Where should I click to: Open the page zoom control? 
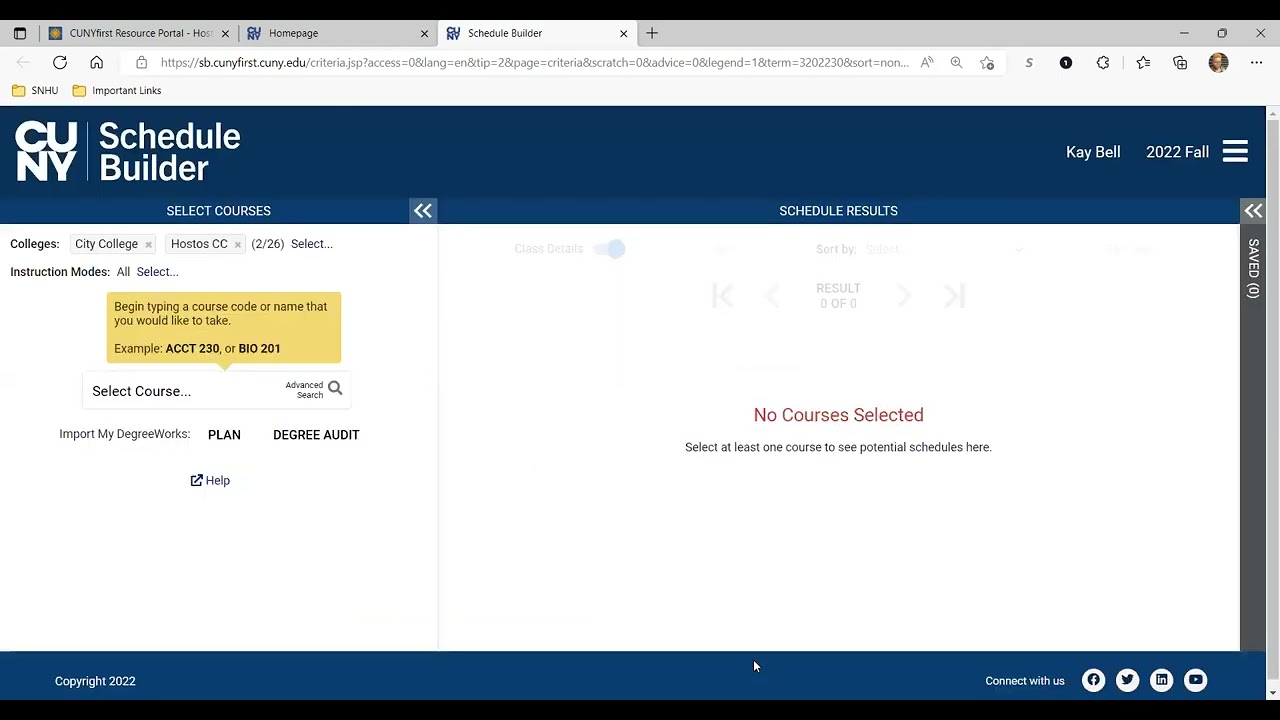[x=957, y=63]
